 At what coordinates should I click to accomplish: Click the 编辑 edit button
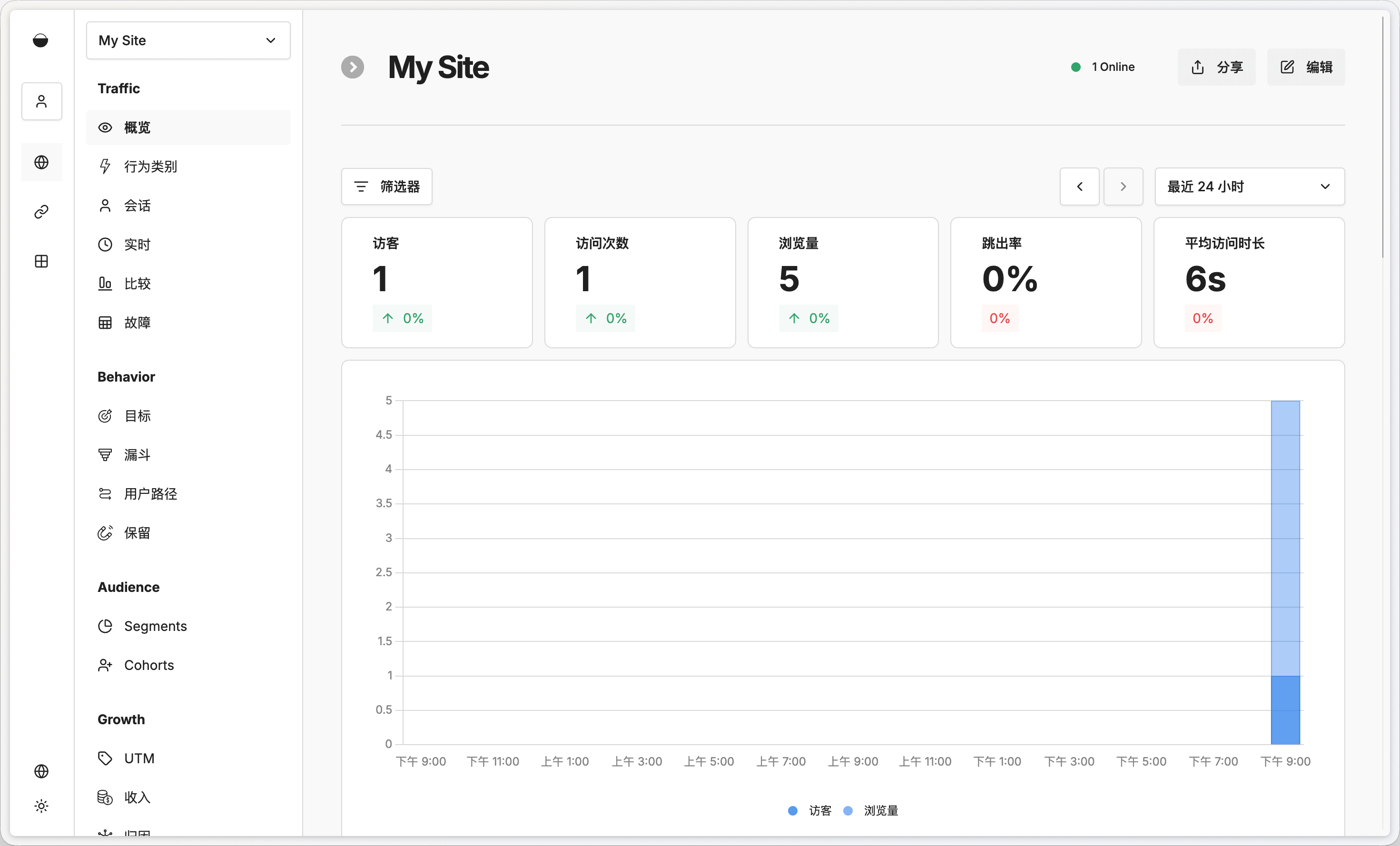tap(1305, 67)
